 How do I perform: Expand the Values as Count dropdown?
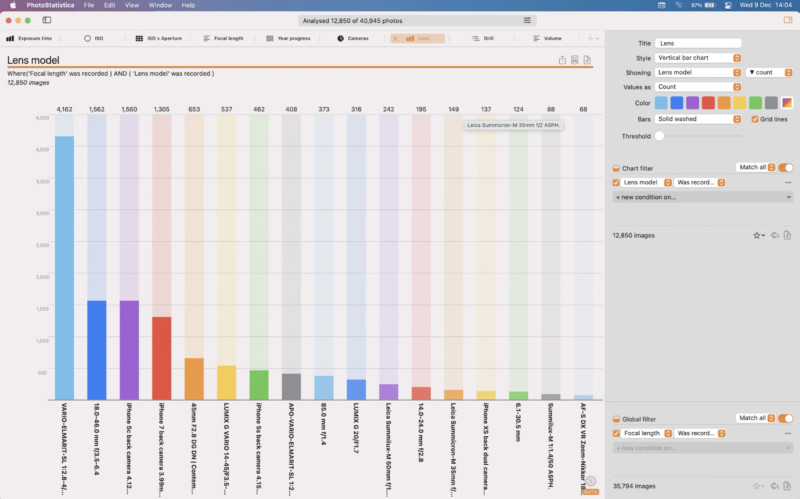[699, 87]
